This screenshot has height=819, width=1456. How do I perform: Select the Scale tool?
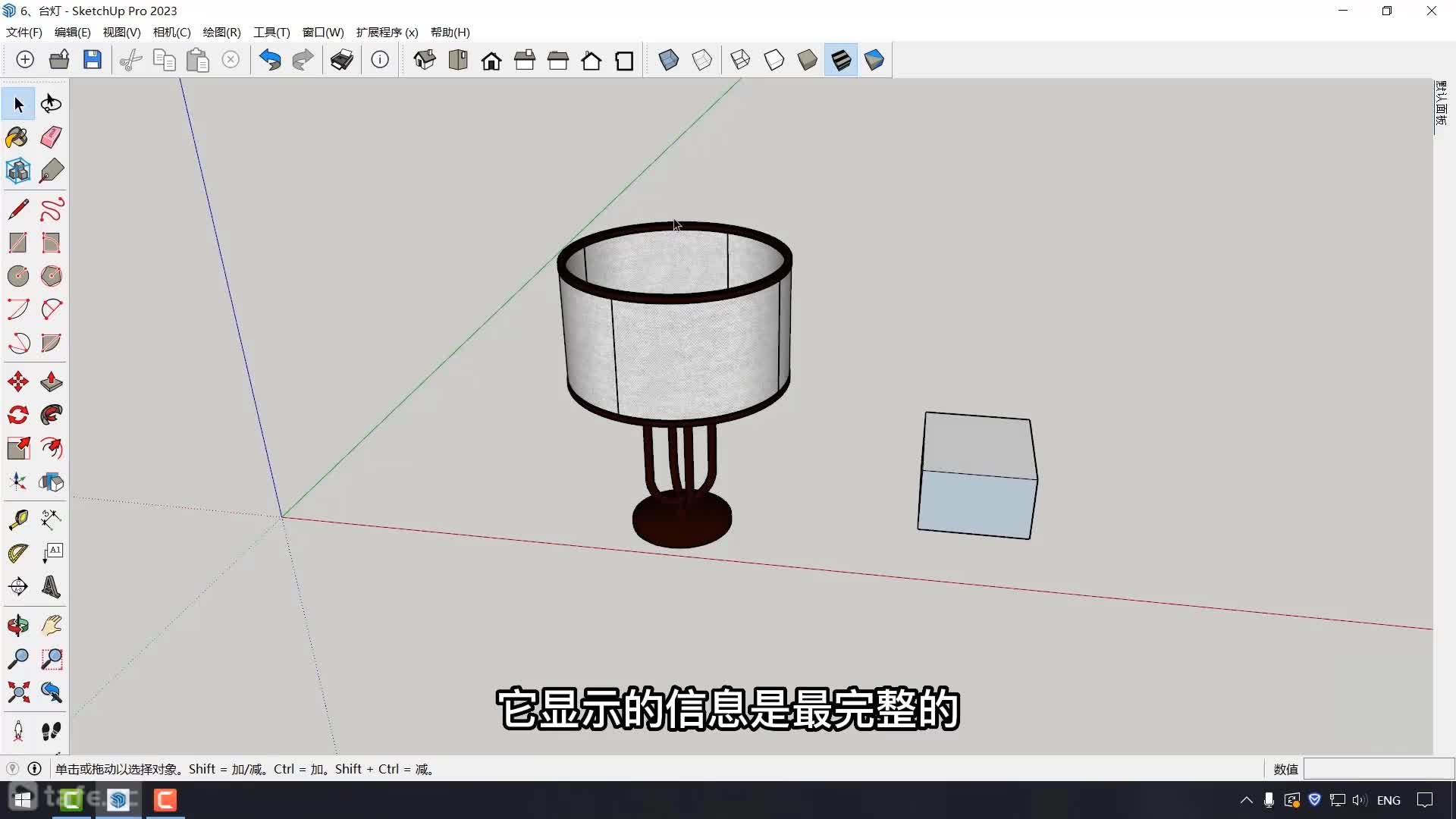click(x=18, y=448)
